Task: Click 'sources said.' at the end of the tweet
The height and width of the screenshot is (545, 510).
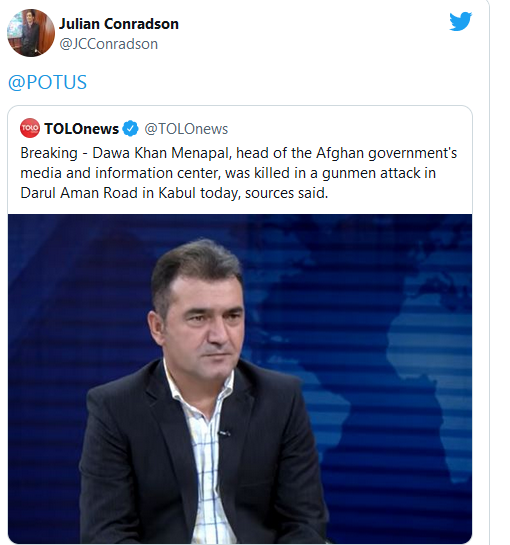Action: coord(286,193)
